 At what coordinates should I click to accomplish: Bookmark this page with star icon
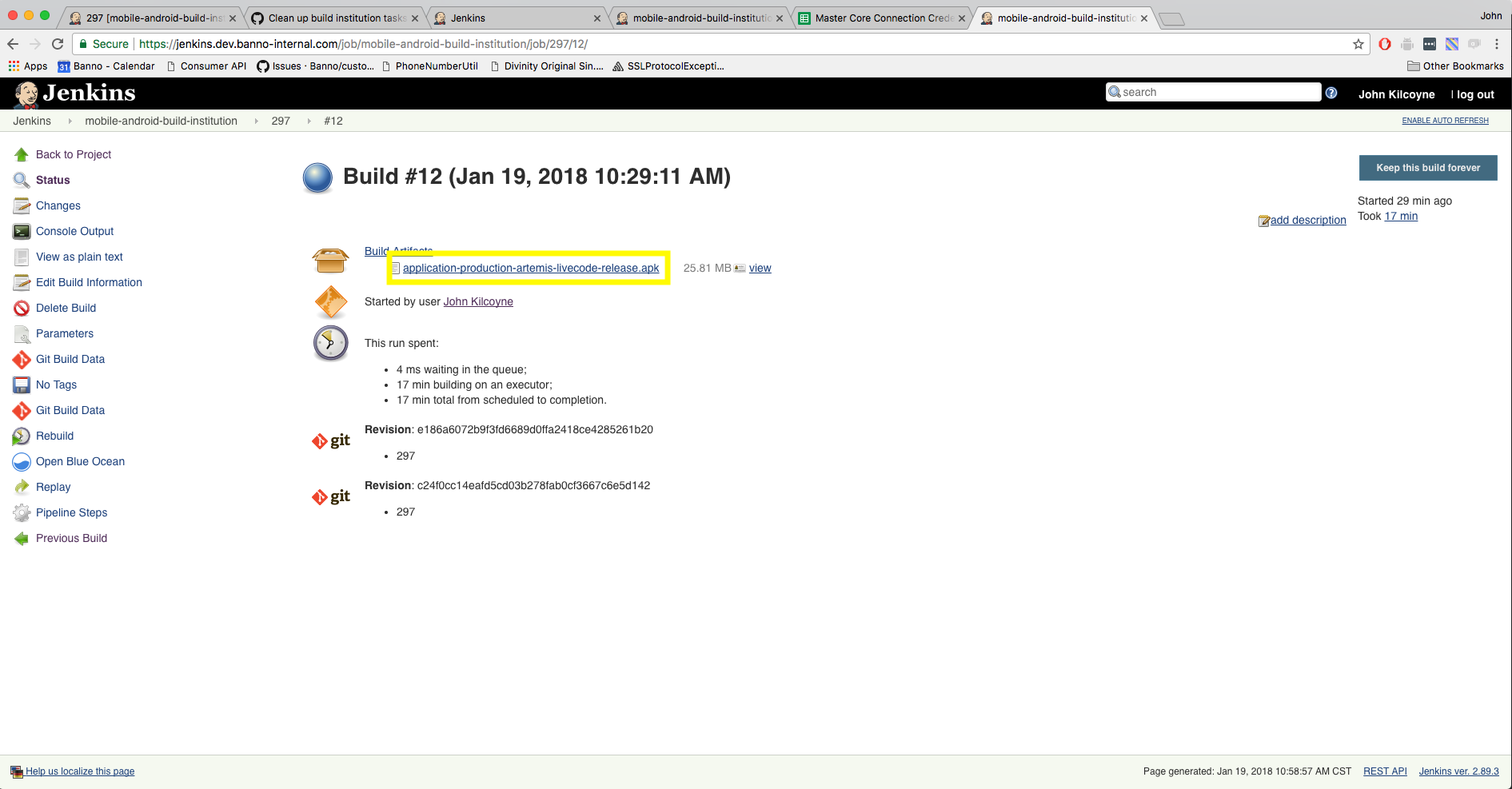point(1358,44)
